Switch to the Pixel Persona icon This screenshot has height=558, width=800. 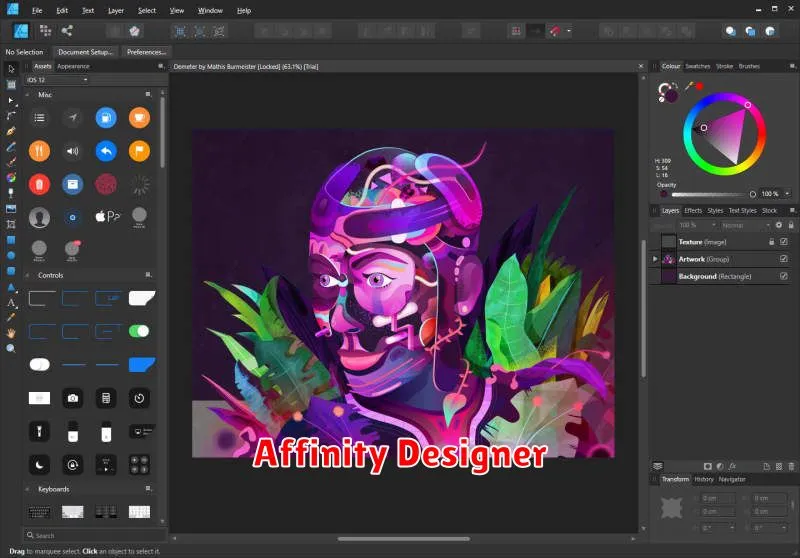(45, 31)
